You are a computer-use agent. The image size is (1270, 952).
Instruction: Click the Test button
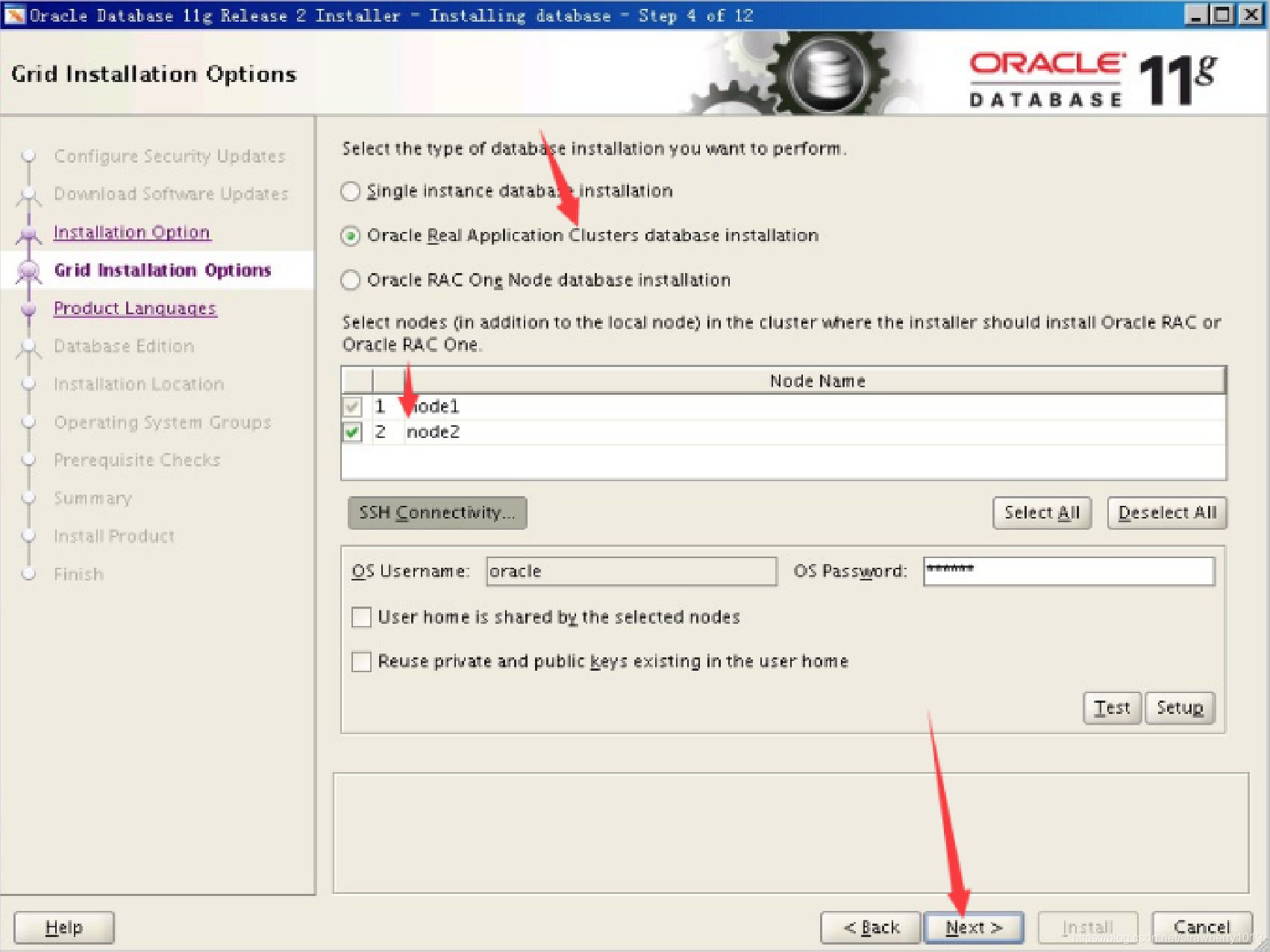(1112, 708)
